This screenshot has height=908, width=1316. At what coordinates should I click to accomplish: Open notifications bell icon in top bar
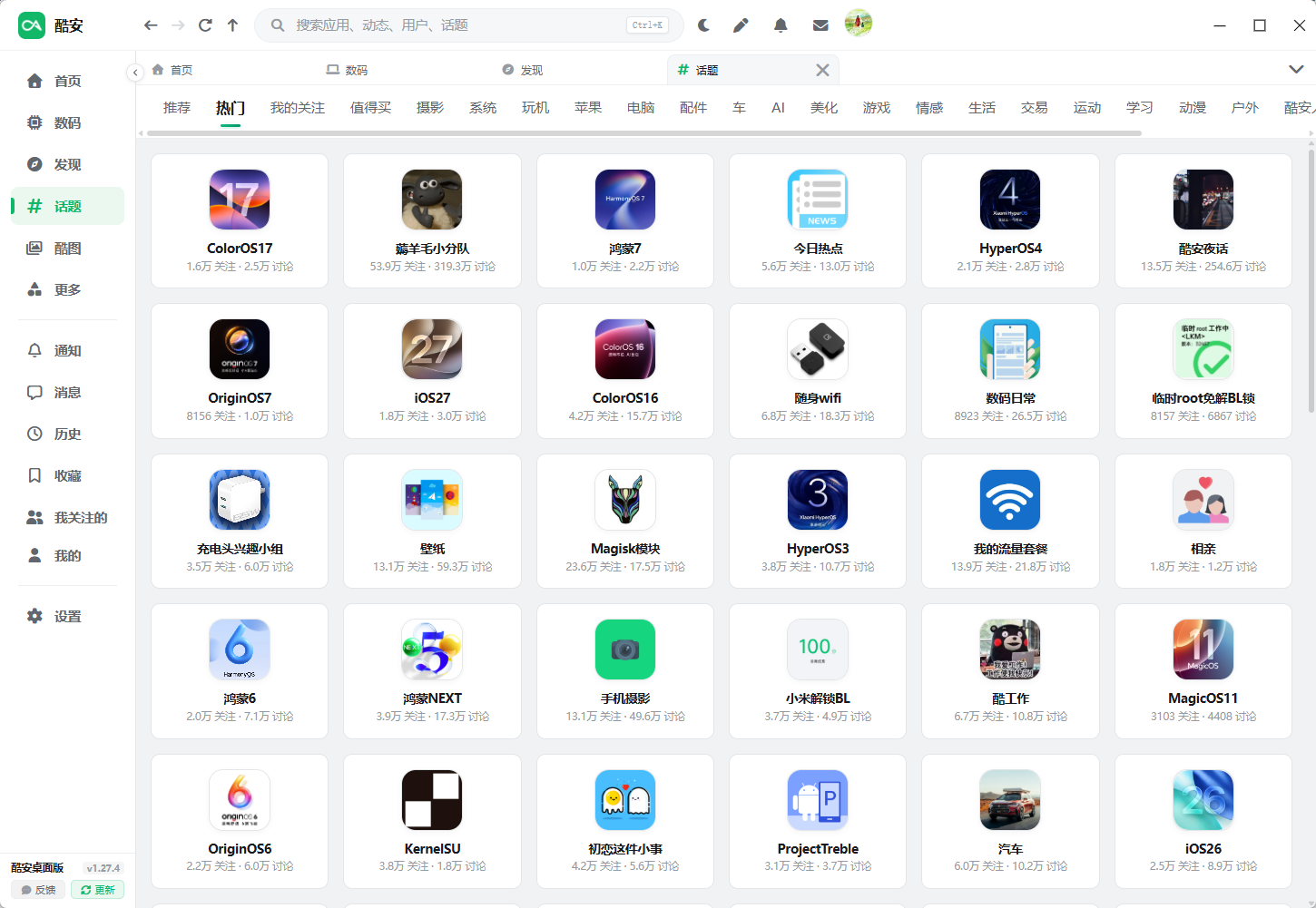[x=781, y=25]
